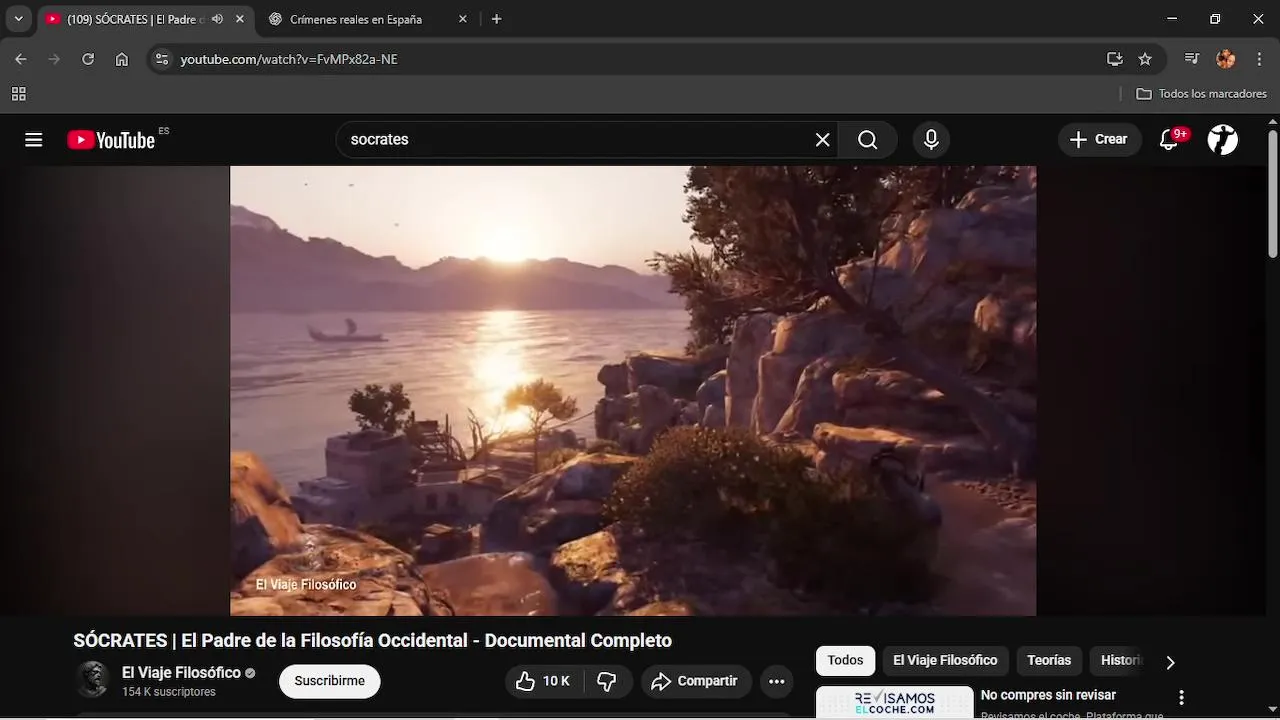Bookmark this page with the star
Screen dimensions: 1280x720
(1145, 59)
